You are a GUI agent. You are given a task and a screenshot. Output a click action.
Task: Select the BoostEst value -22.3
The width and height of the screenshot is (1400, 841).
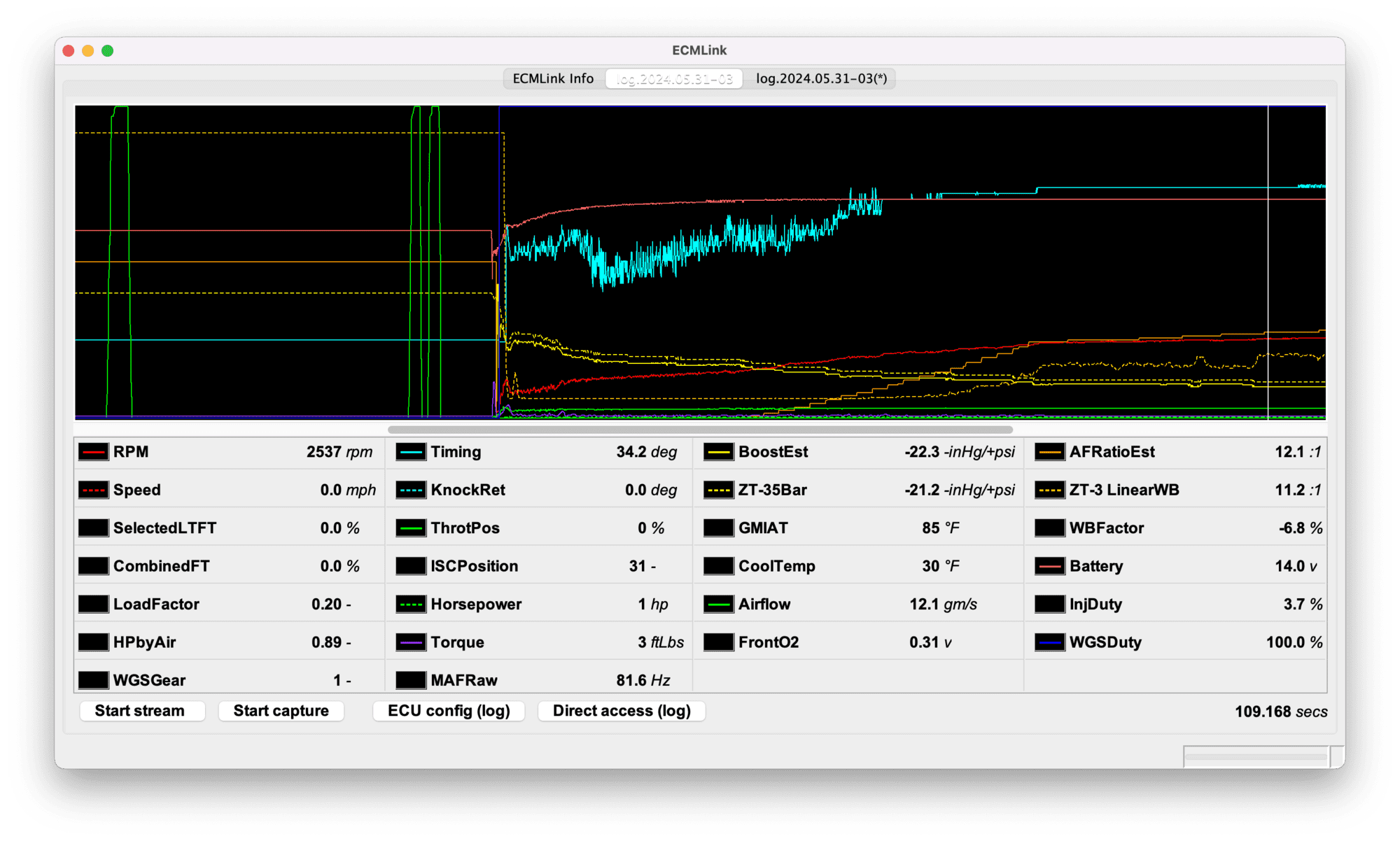pyautogui.click(x=921, y=452)
